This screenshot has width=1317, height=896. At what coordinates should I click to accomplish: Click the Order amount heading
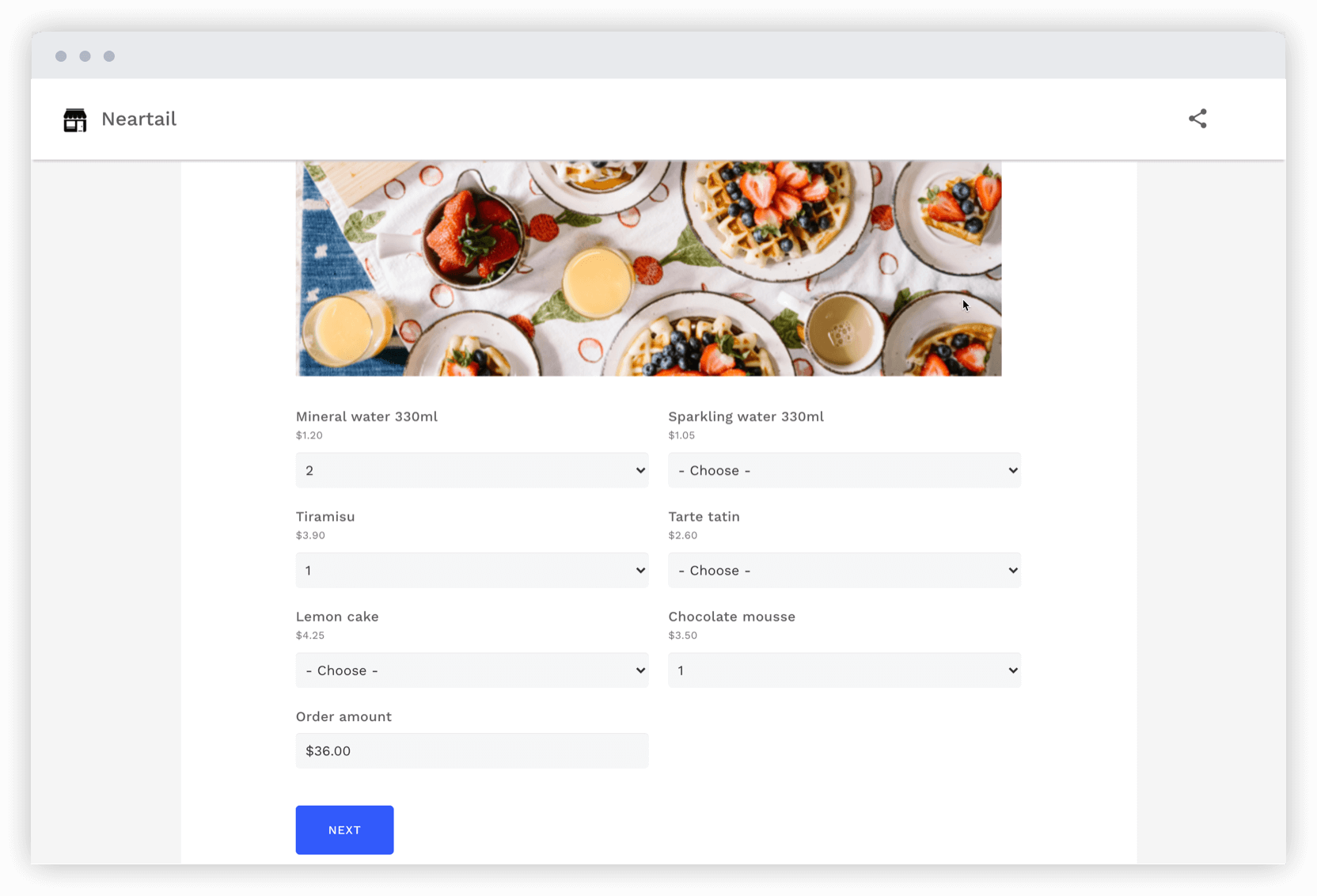pos(343,716)
